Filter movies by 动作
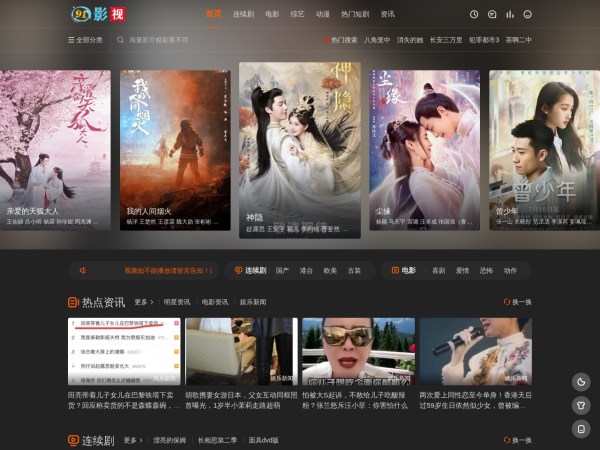The width and height of the screenshot is (600, 450). coord(510,271)
